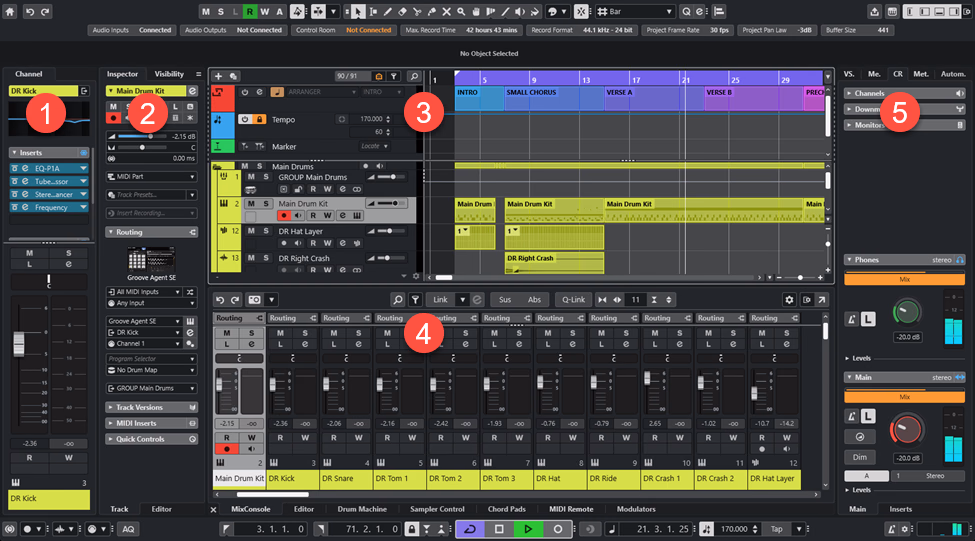Activate the Cycle loop button

point(470,529)
